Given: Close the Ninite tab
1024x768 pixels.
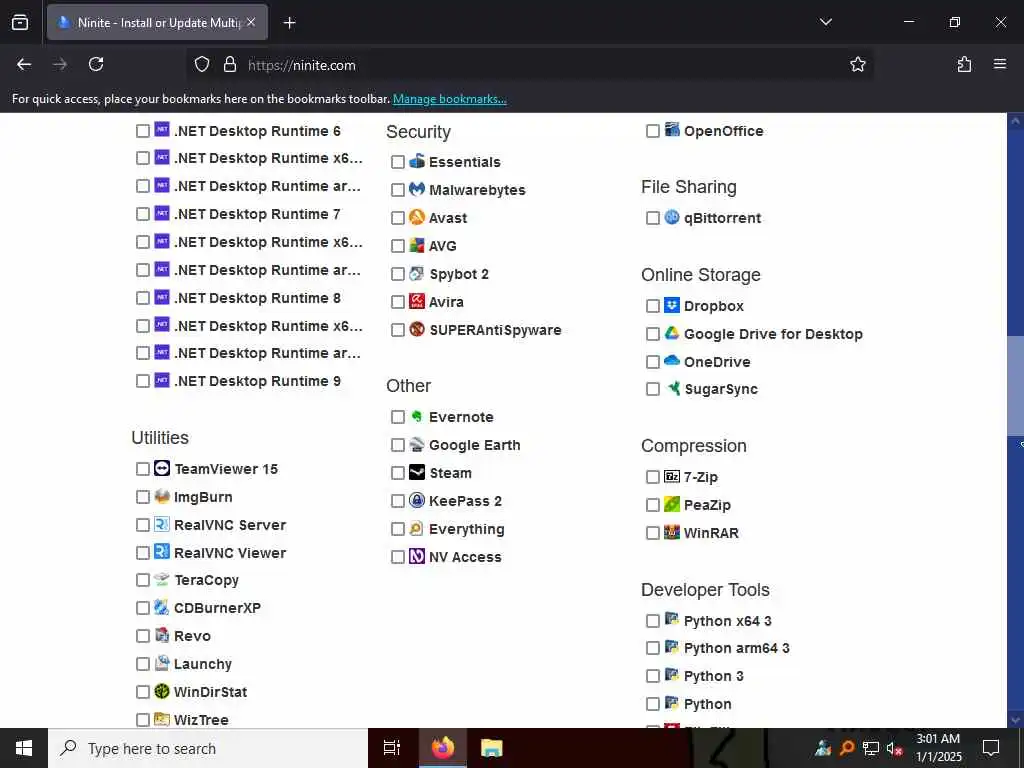Looking at the screenshot, I should coord(251,22).
